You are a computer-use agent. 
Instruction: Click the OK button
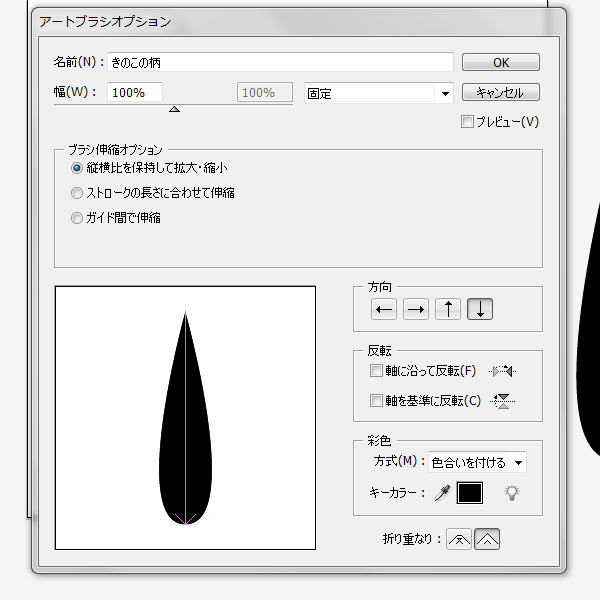point(501,62)
